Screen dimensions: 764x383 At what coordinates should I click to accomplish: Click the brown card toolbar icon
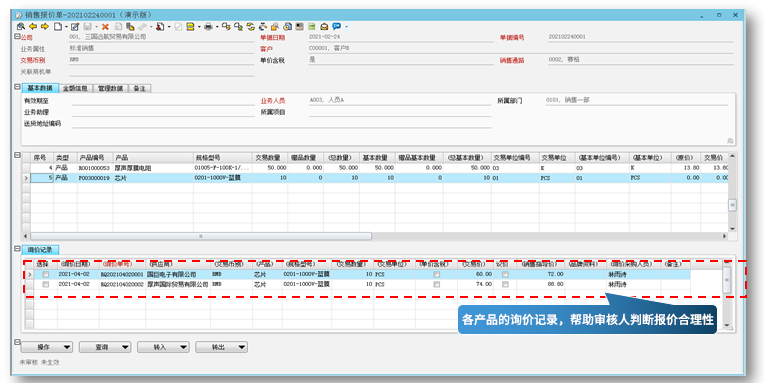pyautogui.click(x=299, y=27)
